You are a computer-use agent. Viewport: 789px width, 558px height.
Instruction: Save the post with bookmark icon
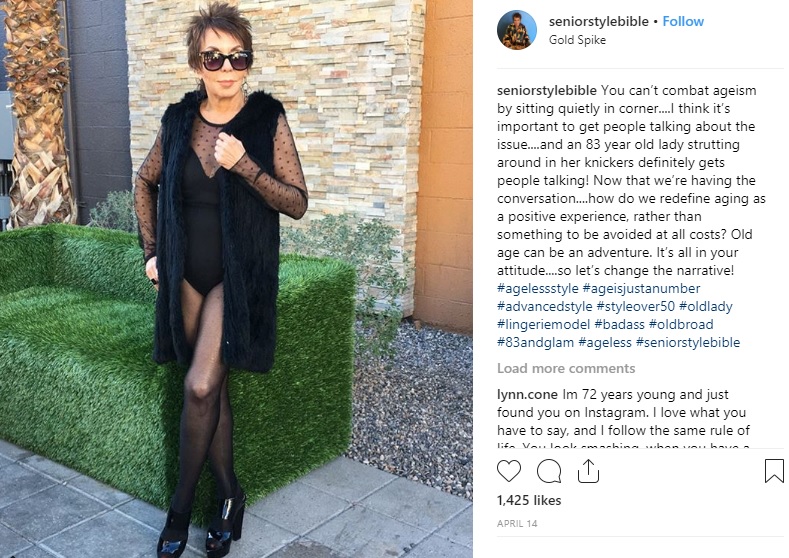click(x=773, y=471)
